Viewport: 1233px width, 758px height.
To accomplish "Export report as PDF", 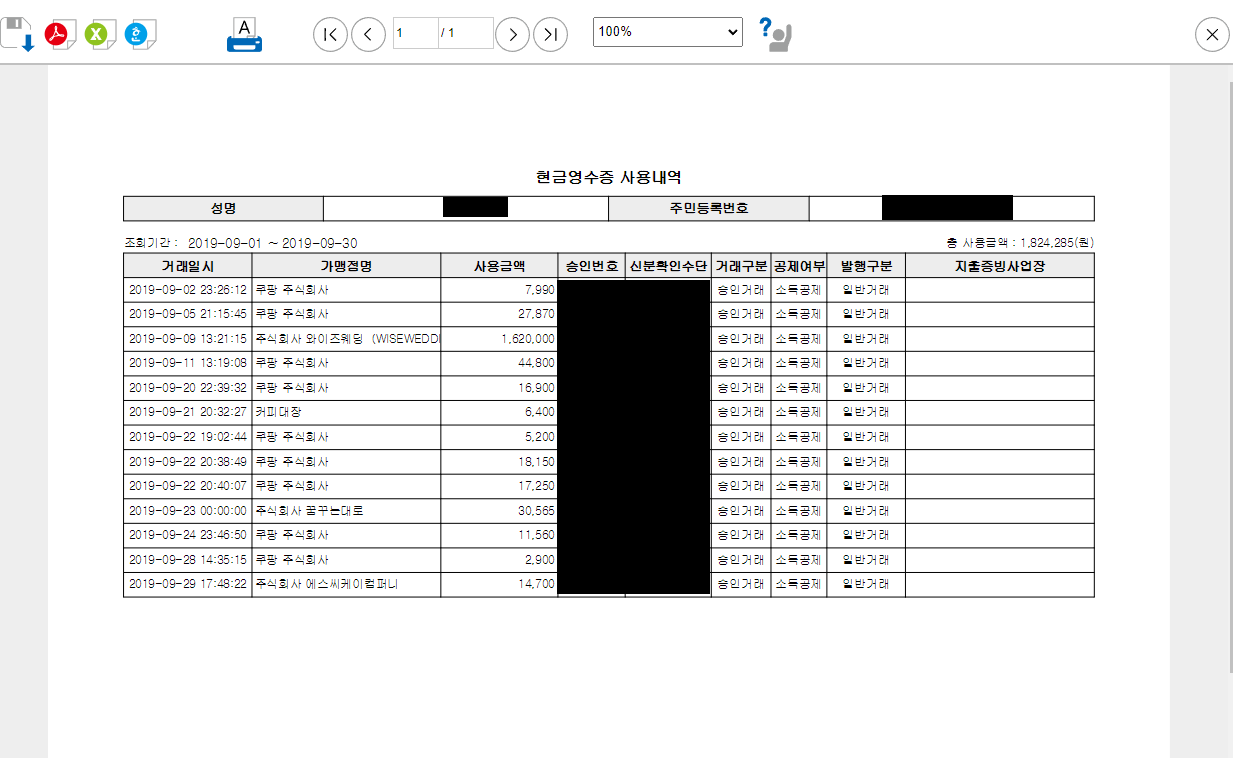I will click(x=60, y=34).
